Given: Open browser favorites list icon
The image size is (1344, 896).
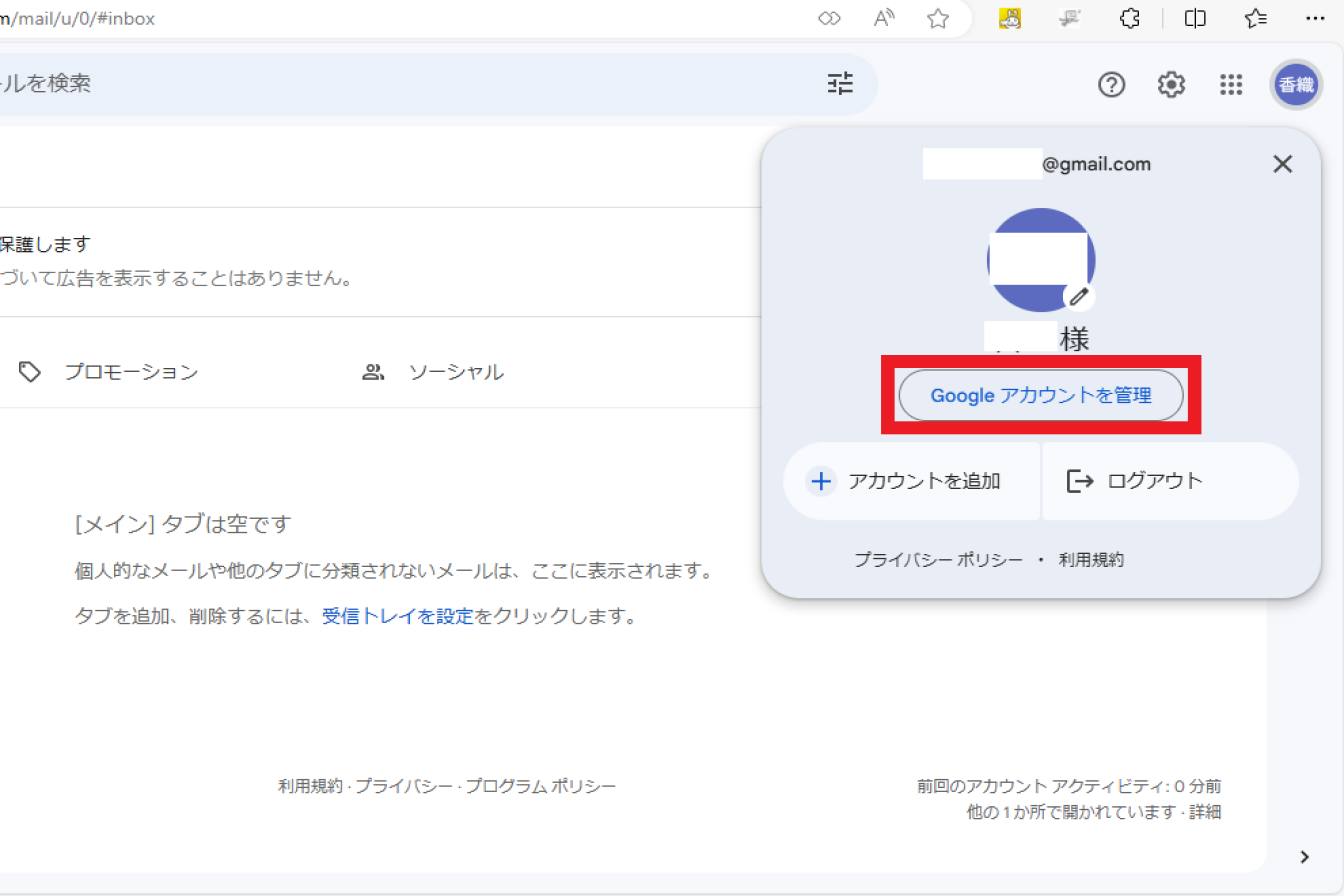Looking at the screenshot, I should pyautogui.click(x=1256, y=19).
